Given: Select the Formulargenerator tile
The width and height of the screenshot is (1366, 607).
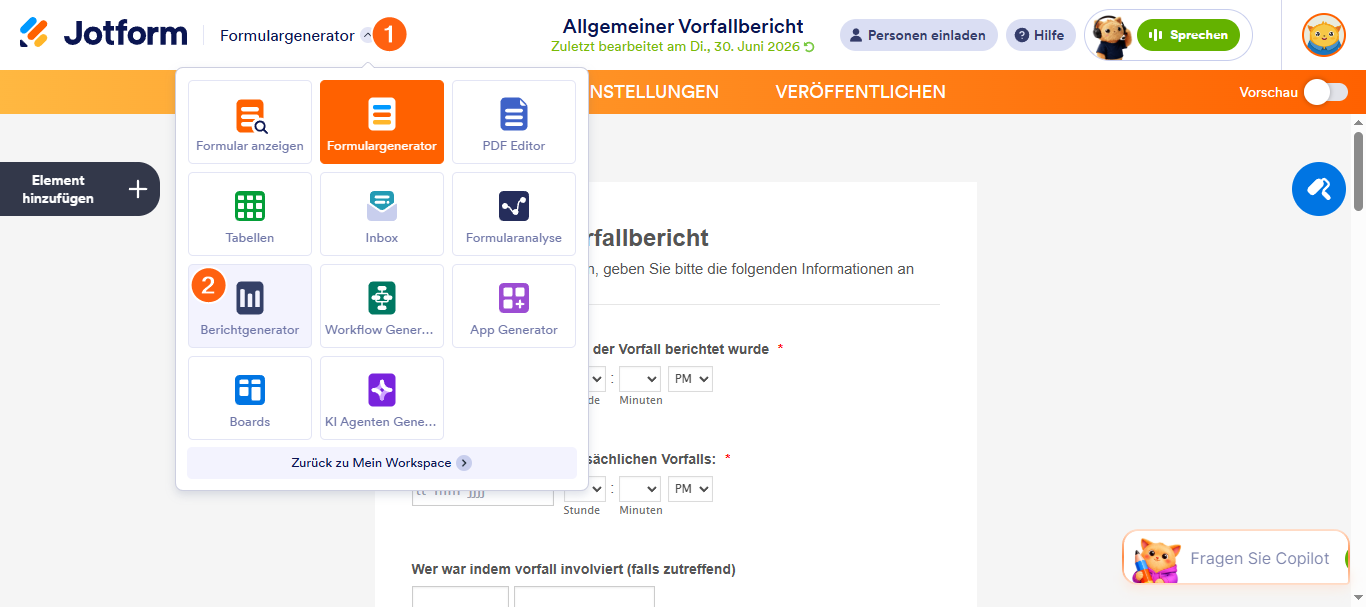Looking at the screenshot, I should click(x=382, y=122).
